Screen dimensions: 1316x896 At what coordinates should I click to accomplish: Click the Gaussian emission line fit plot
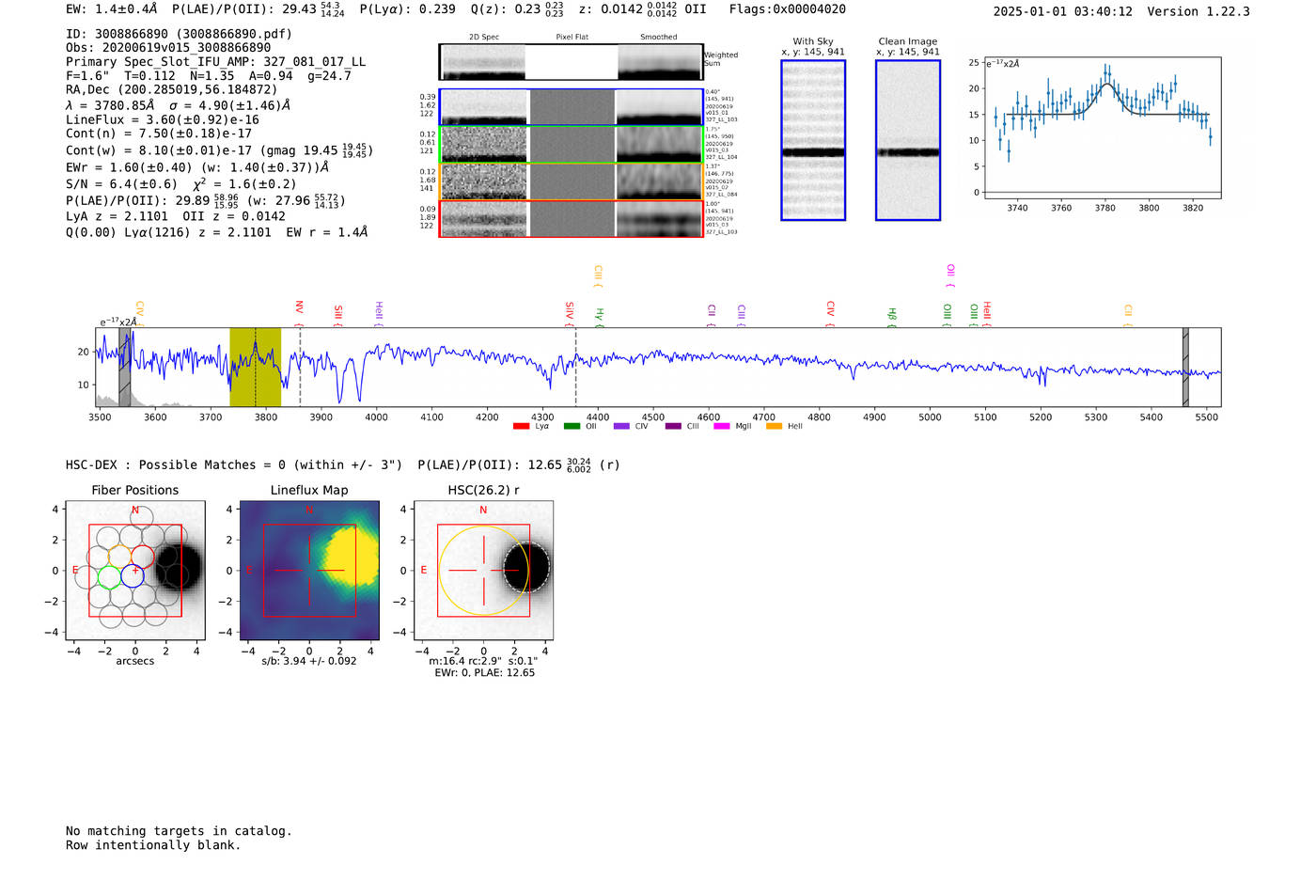pyautogui.click(x=1102, y=127)
